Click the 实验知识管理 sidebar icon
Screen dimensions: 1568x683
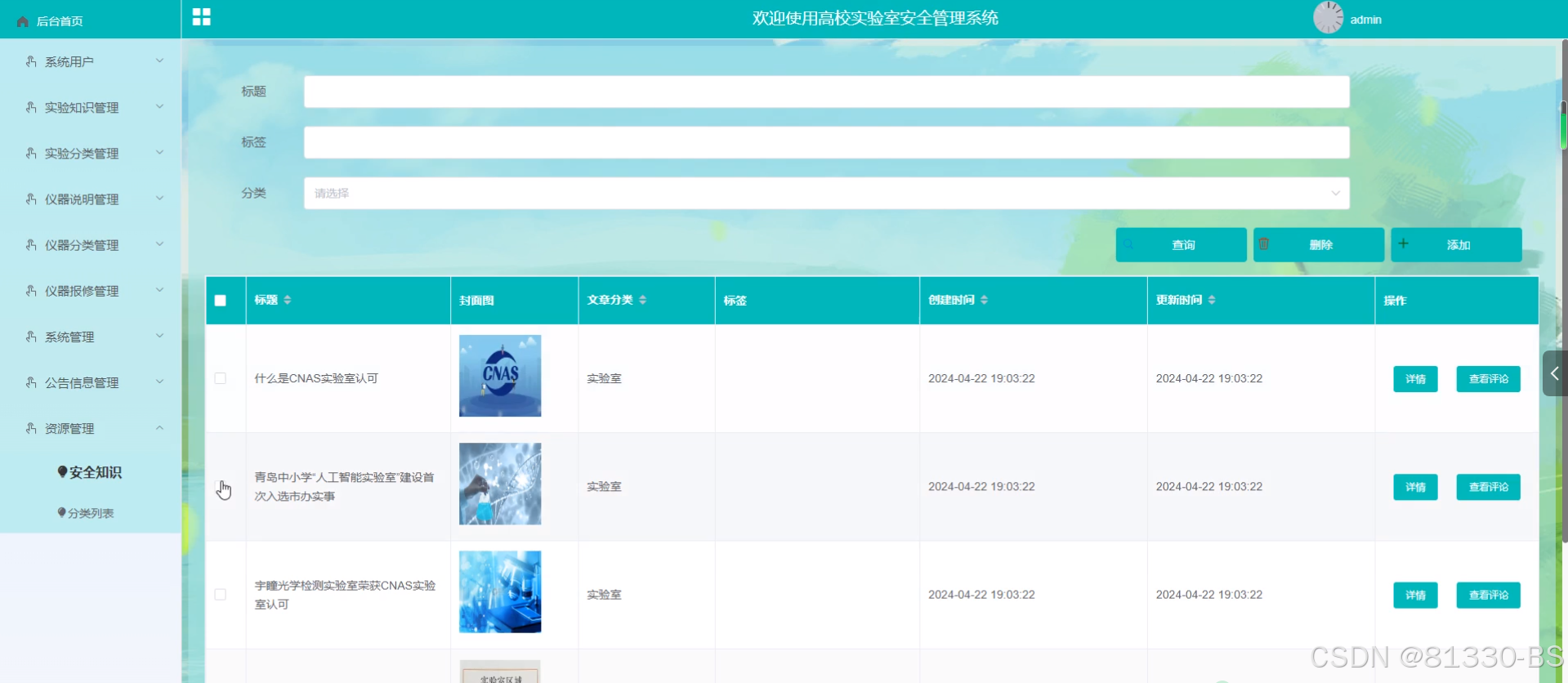(31, 107)
